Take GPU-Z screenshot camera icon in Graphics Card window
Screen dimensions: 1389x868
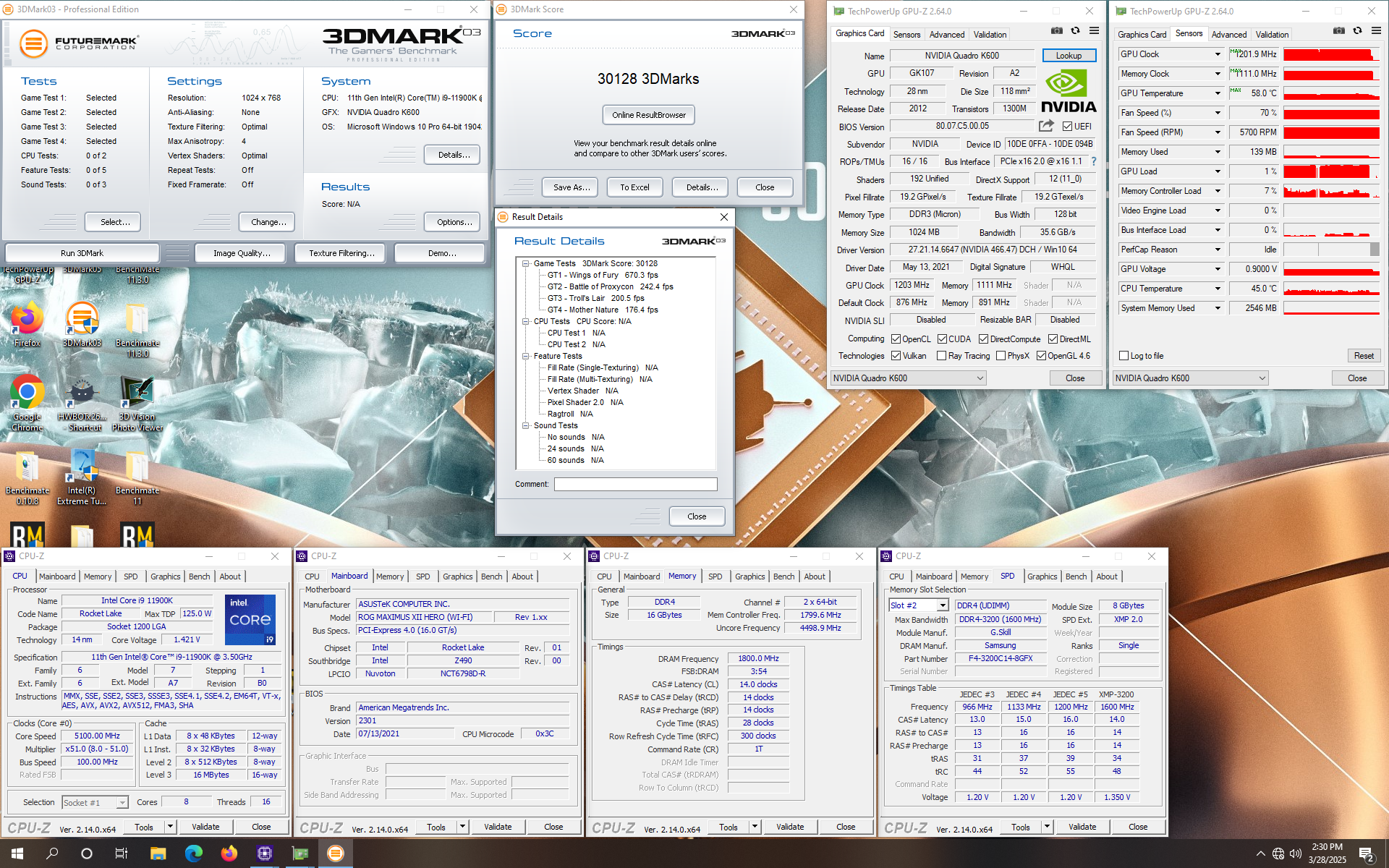(1057, 31)
